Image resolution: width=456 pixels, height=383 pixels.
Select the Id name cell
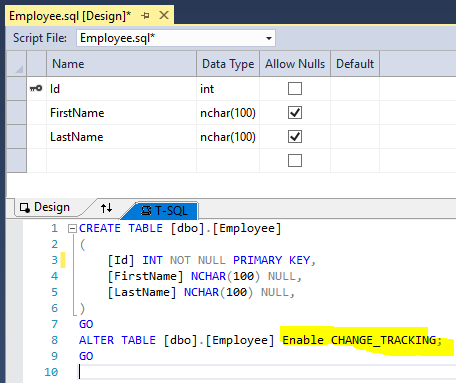121,89
